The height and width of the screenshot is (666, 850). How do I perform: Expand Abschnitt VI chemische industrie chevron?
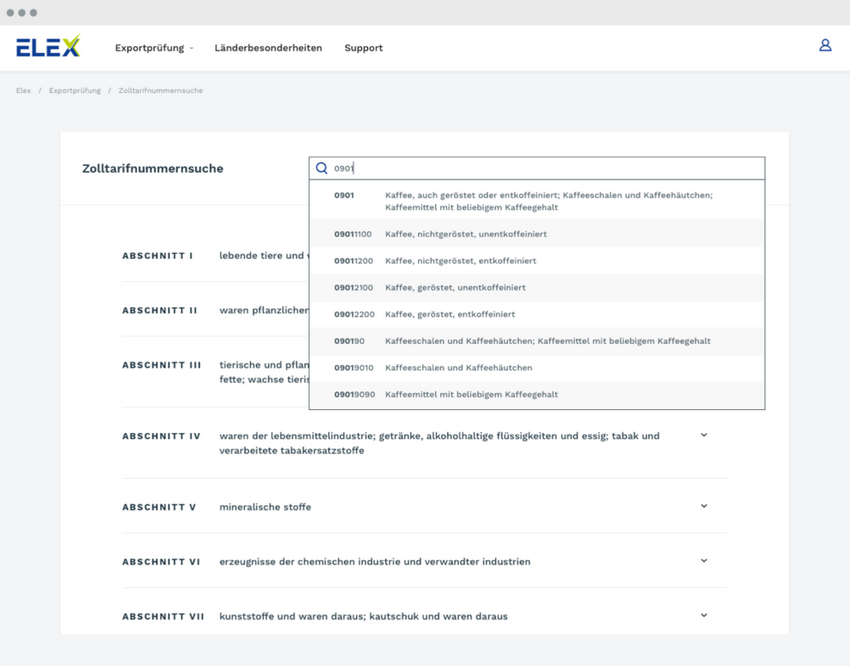704,561
